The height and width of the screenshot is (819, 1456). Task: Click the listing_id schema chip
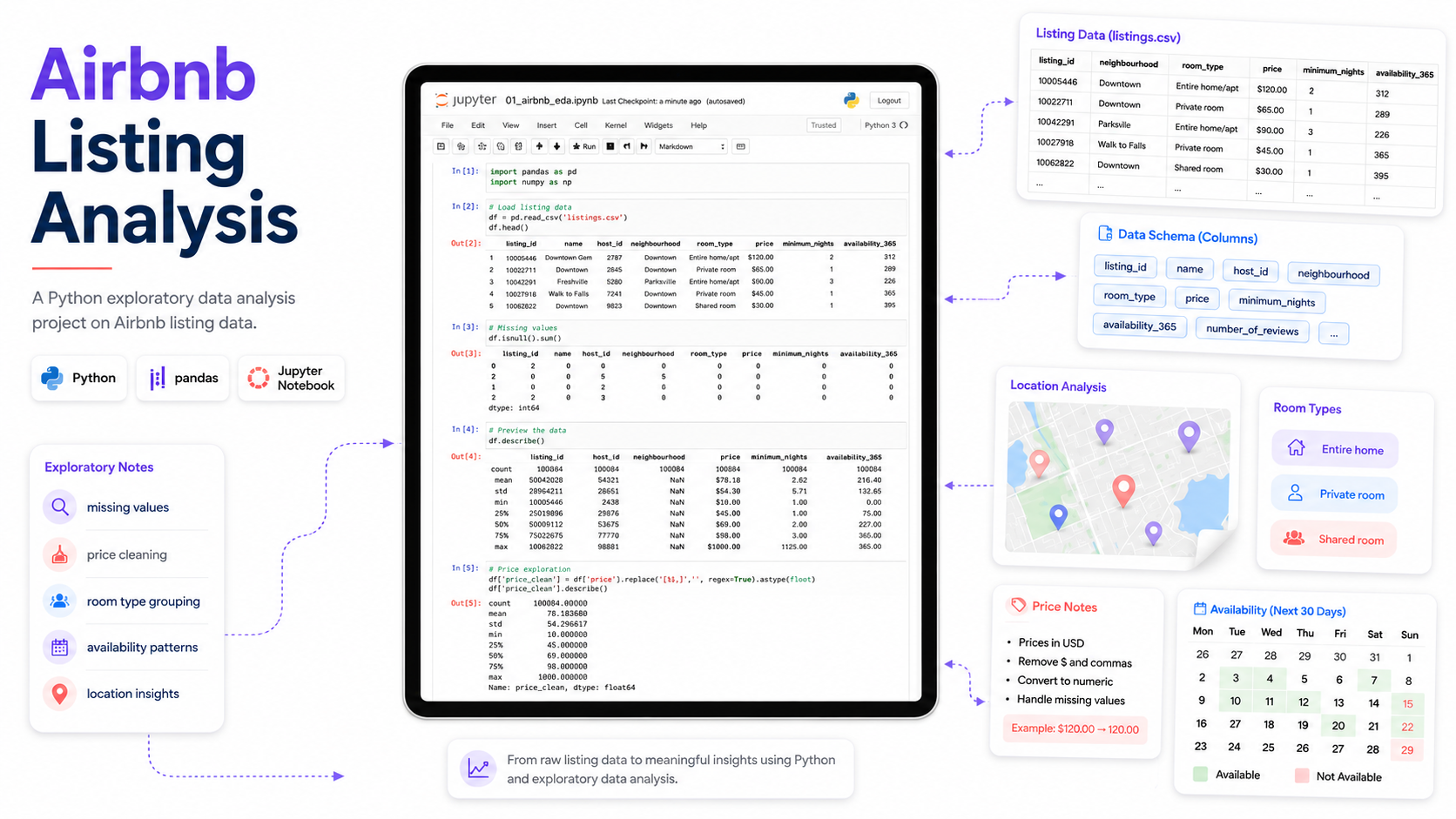tap(1125, 266)
